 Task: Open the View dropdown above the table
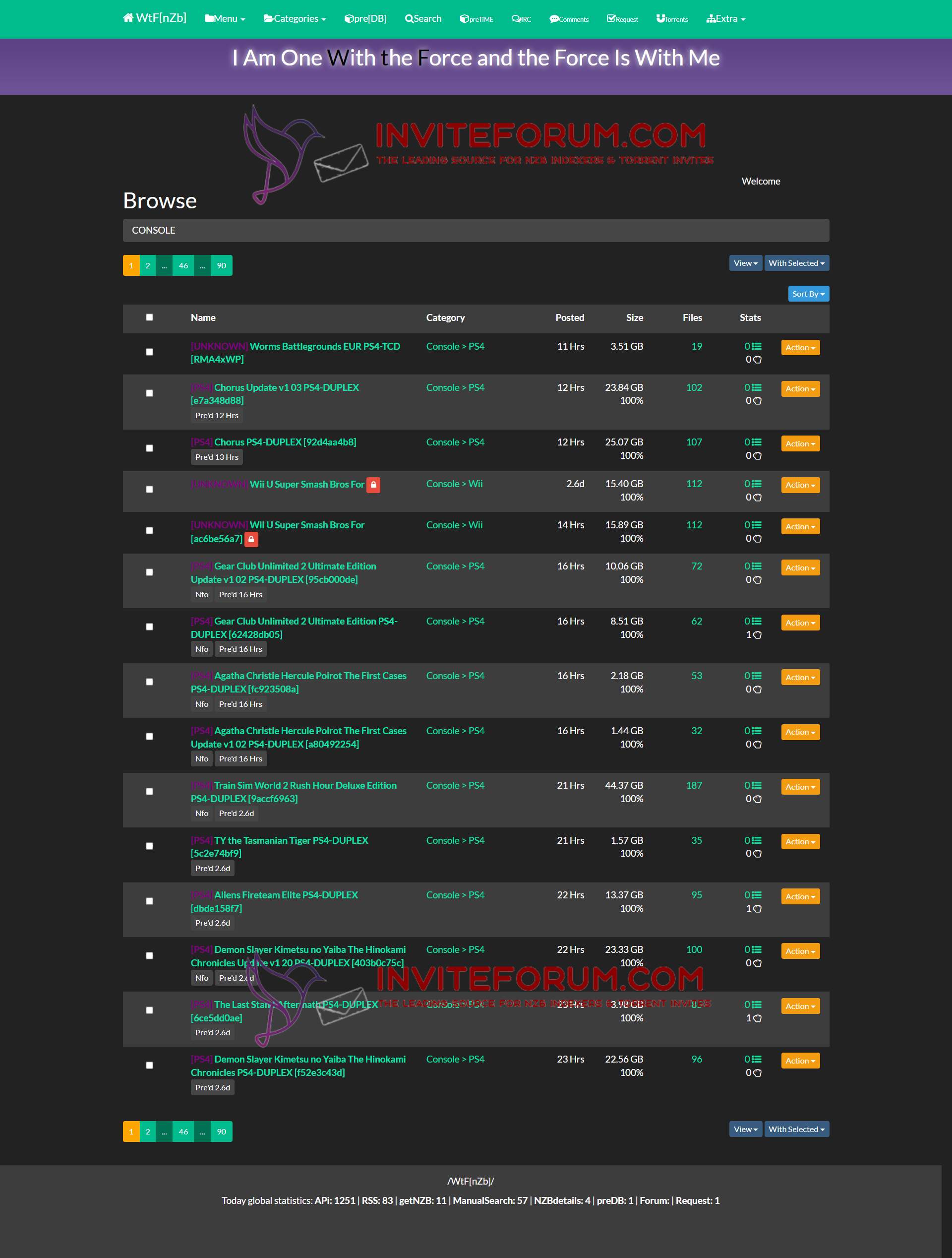pos(745,263)
